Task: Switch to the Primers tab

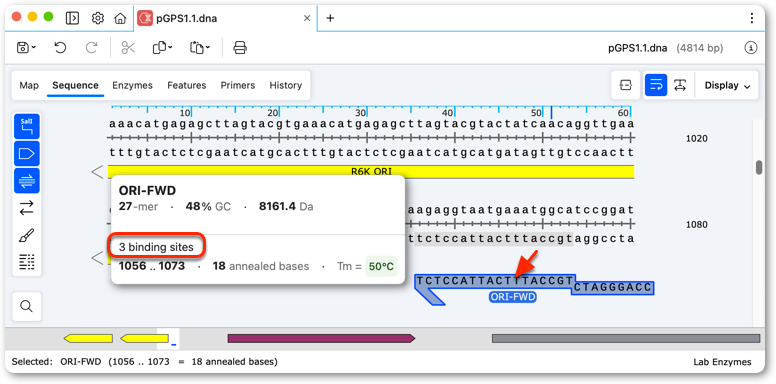Action: [238, 85]
